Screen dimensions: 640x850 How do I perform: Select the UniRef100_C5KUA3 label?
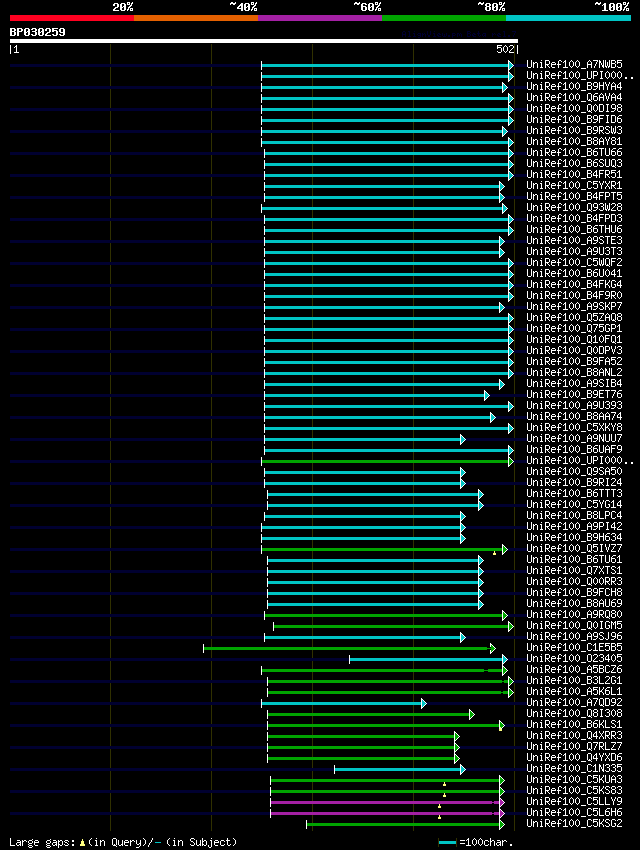coord(574,779)
